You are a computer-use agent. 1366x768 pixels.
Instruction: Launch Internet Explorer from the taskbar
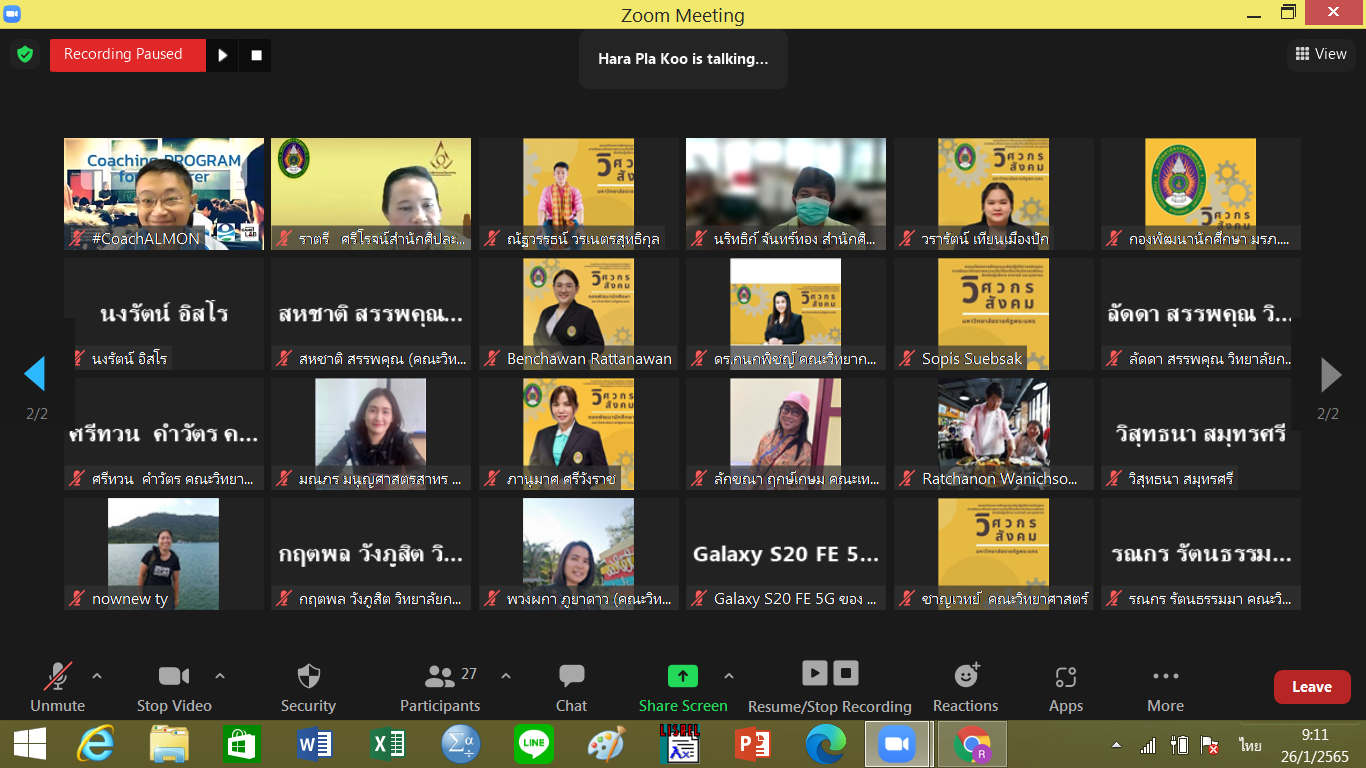click(96, 744)
